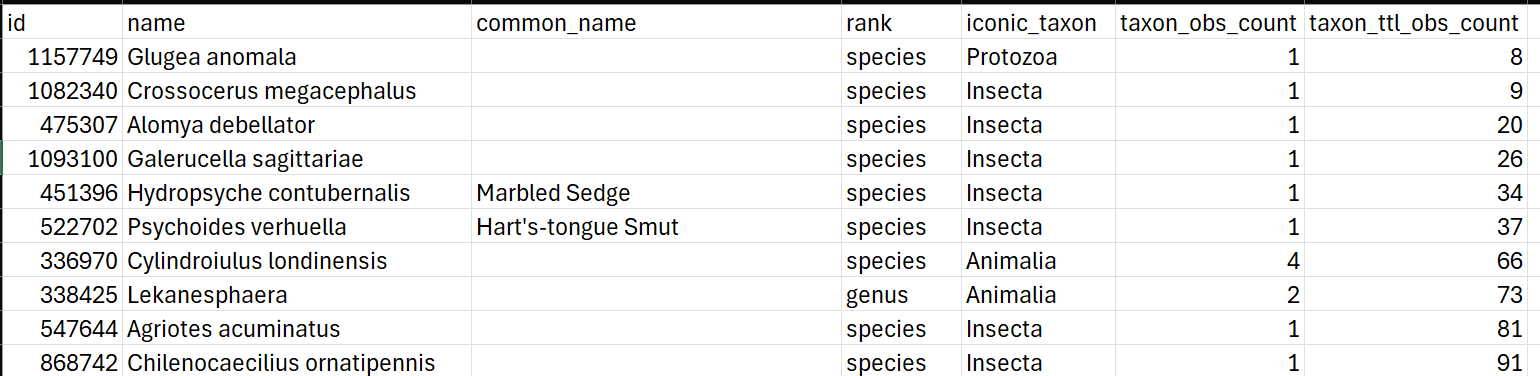The height and width of the screenshot is (376, 1540).
Task: Click the Hart's-tongue Smut cell
Action: pos(657,227)
